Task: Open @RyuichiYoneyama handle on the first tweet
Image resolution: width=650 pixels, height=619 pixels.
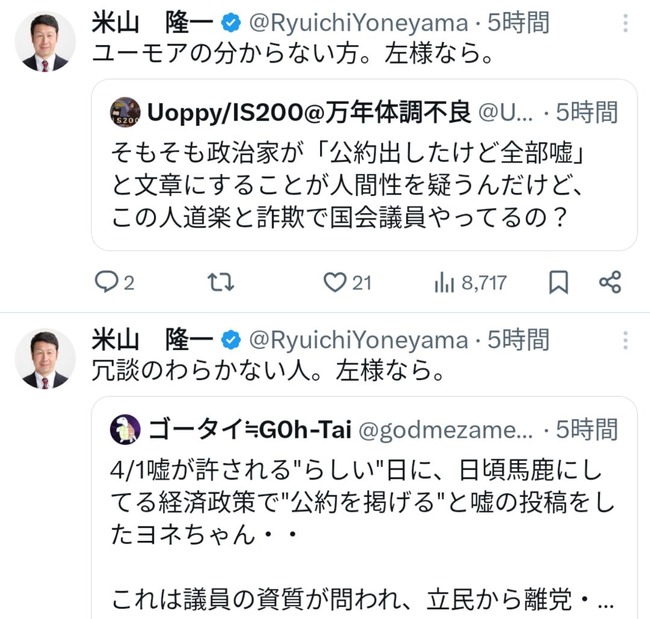Action: point(356,23)
